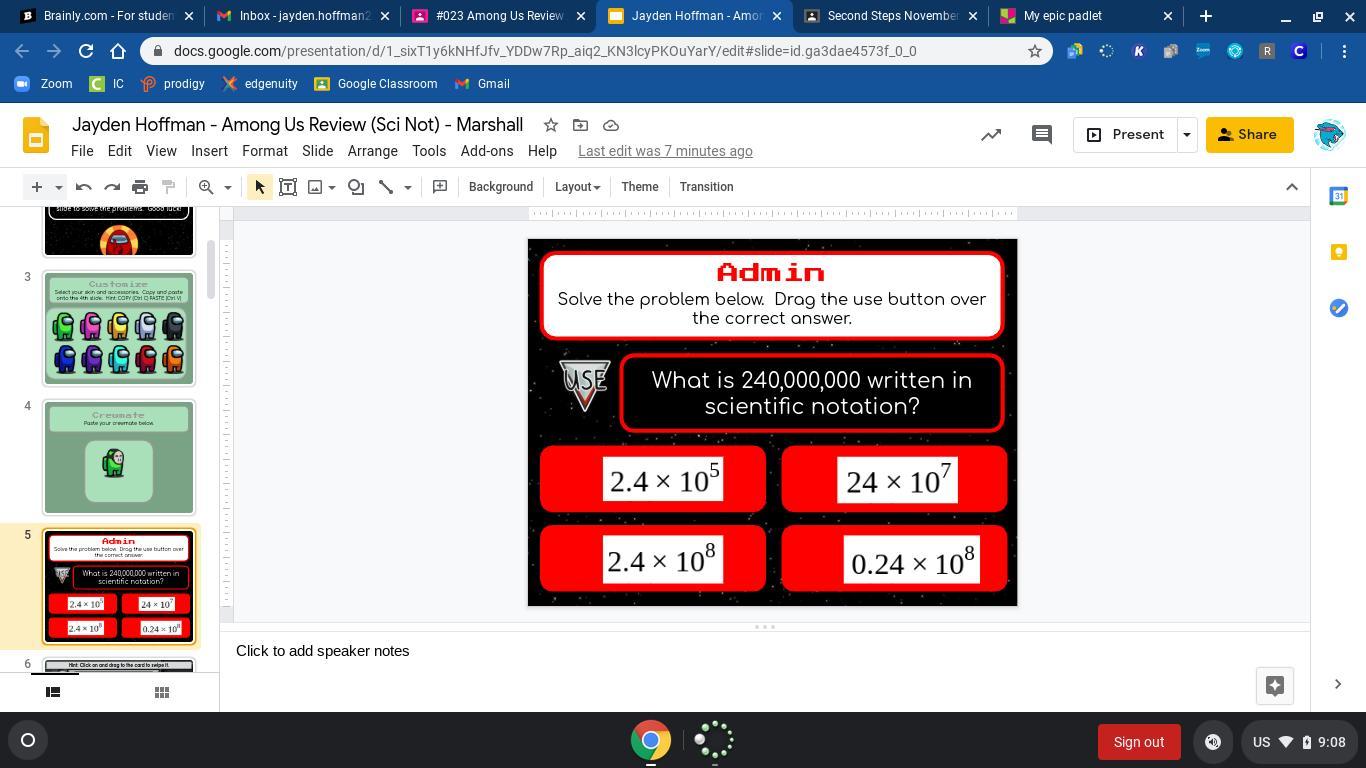The height and width of the screenshot is (768, 1366).
Task: Click the Sign out button in shelf
Action: click(x=1139, y=742)
